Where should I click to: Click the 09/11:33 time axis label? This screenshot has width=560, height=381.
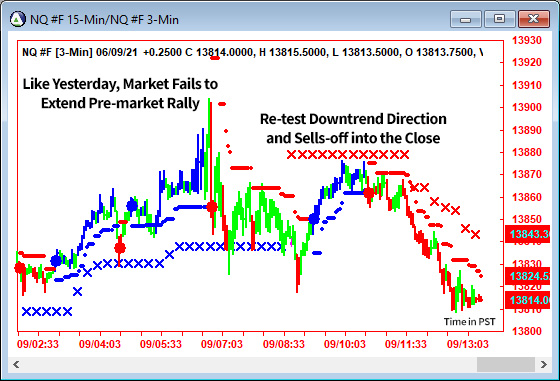tap(406, 344)
